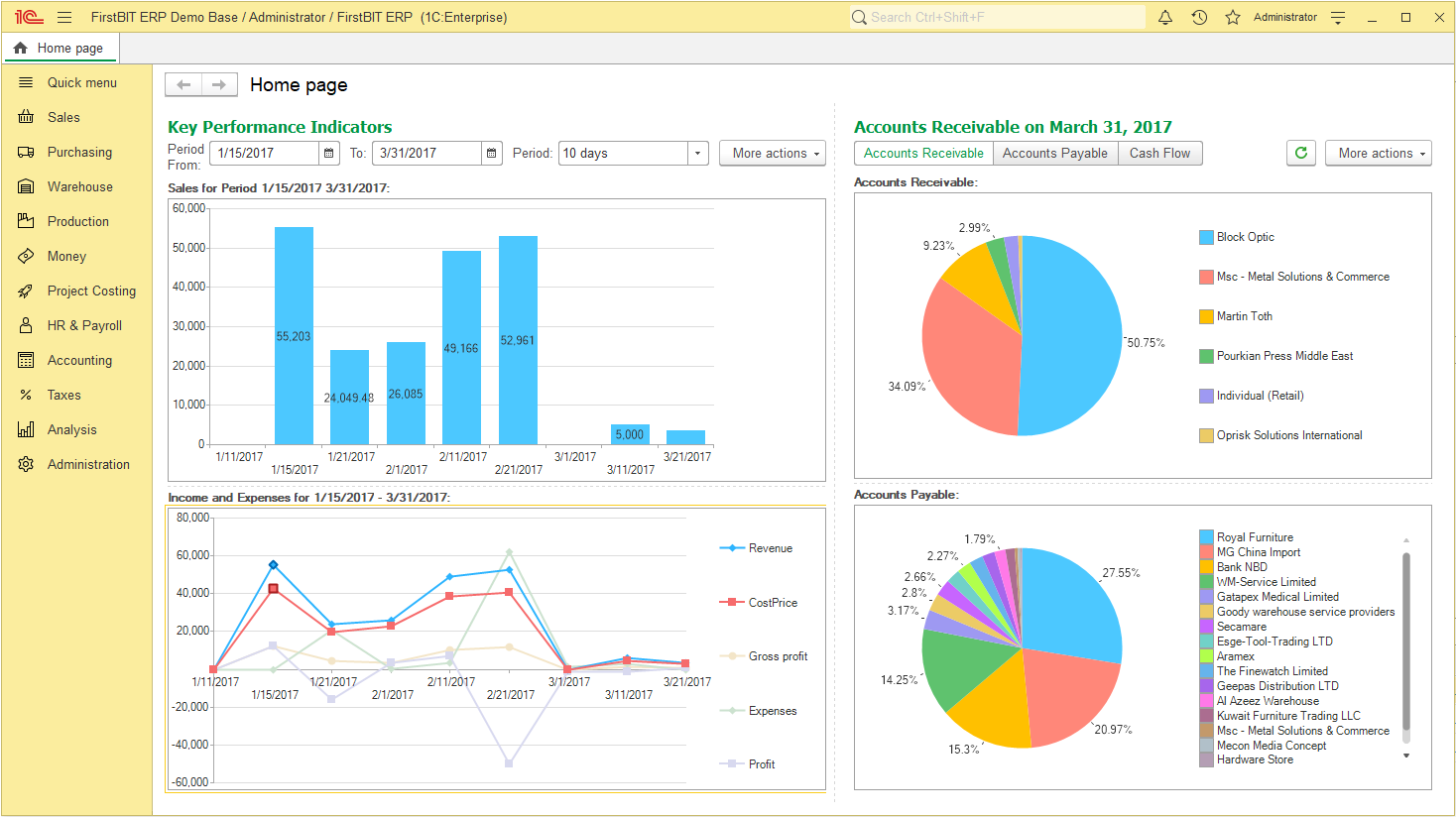Viewport: 1456px width, 817px height.
Task: Click the refresh accounts chart button
Action: coord(1301,153)
